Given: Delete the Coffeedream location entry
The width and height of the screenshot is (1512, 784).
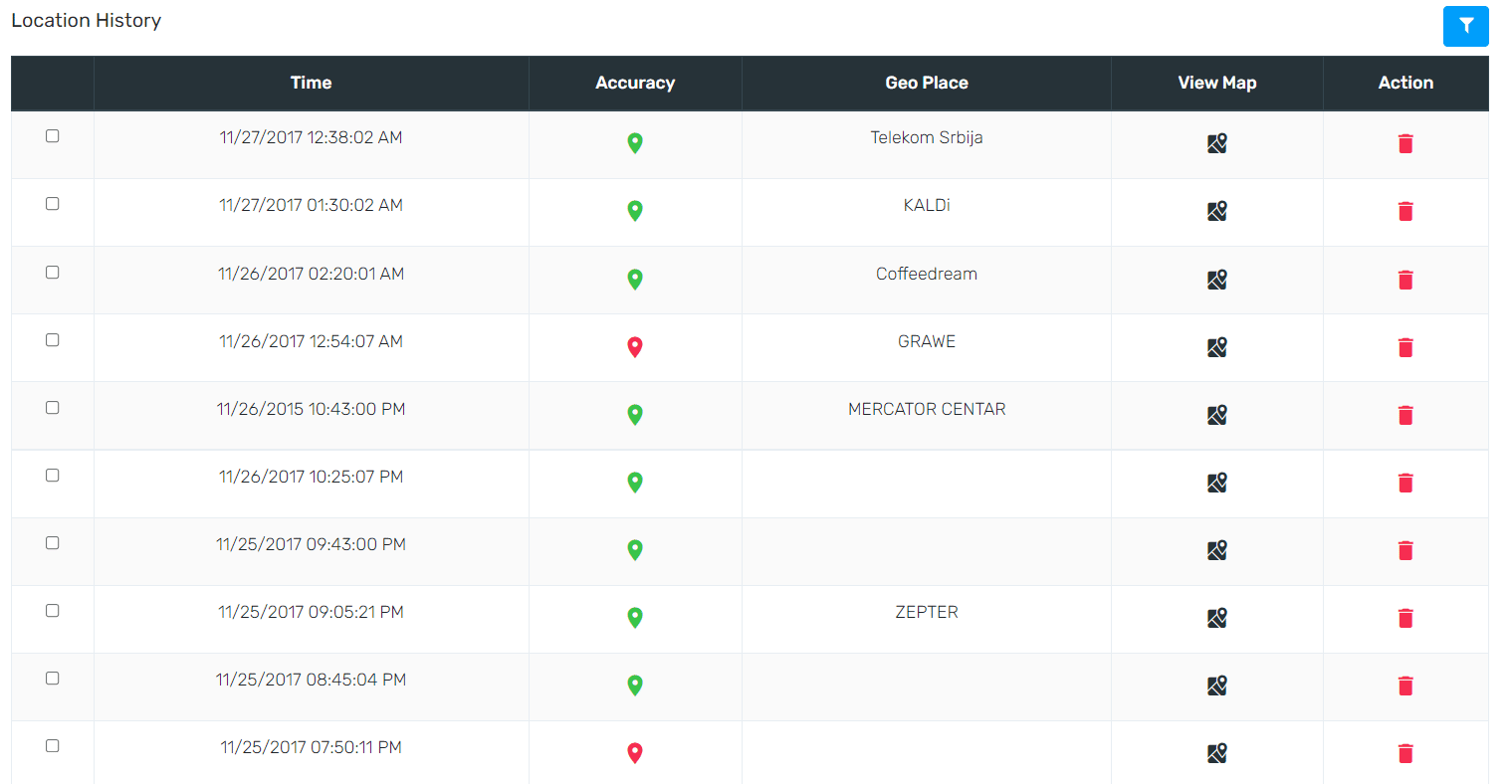Looking at the screenshot, I should click(x=1405, y=280).
